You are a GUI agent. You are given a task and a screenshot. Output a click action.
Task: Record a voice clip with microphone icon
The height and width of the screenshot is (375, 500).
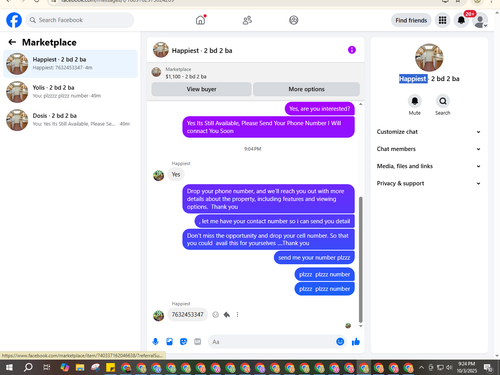point(155,341)
